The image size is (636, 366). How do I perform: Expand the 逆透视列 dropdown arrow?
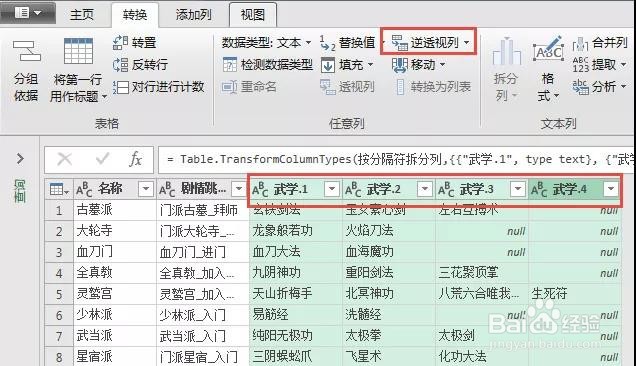click(x=466, y=42)
